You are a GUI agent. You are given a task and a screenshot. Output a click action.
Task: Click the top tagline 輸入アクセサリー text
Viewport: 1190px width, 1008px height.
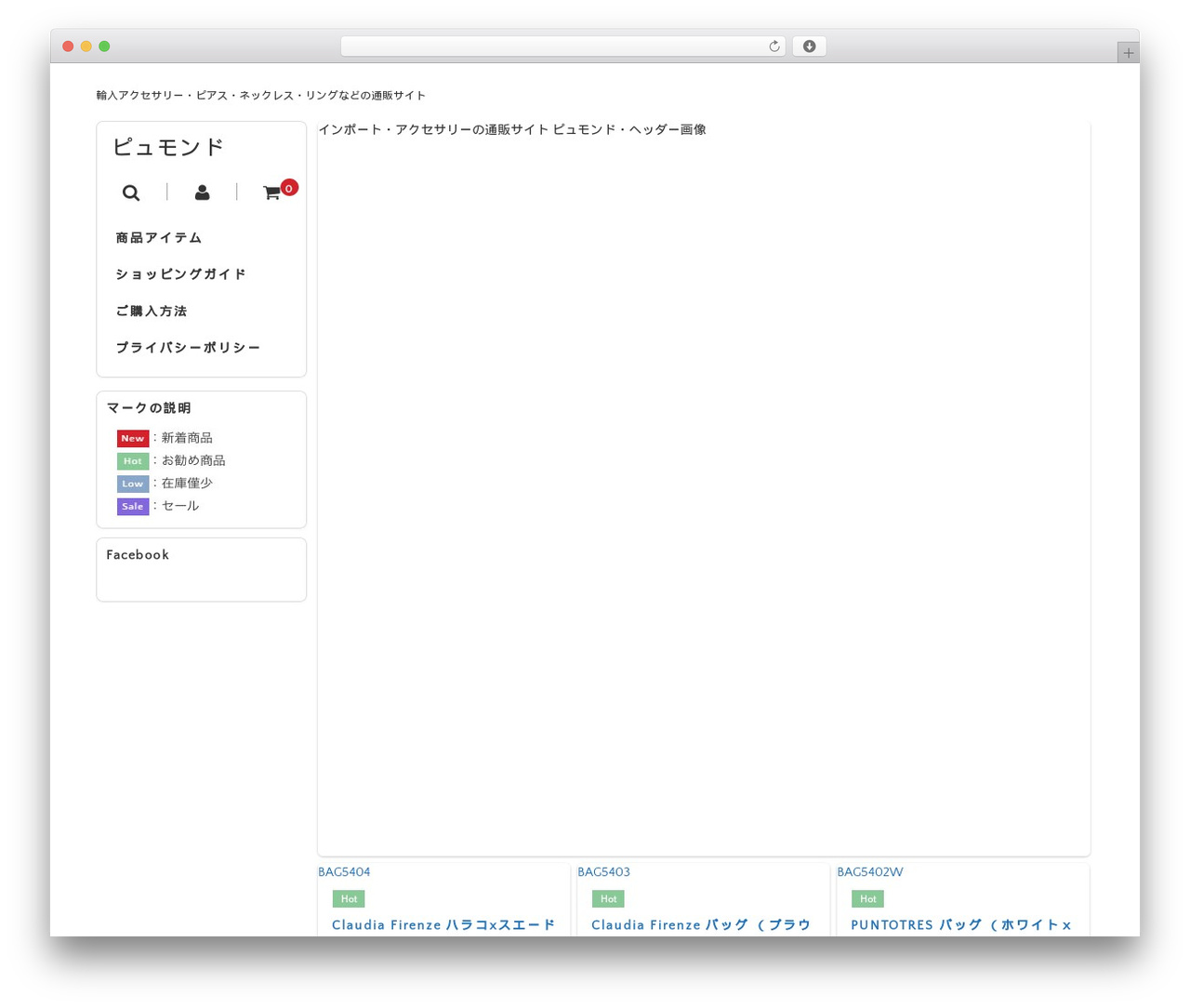[x=261, y=96]
